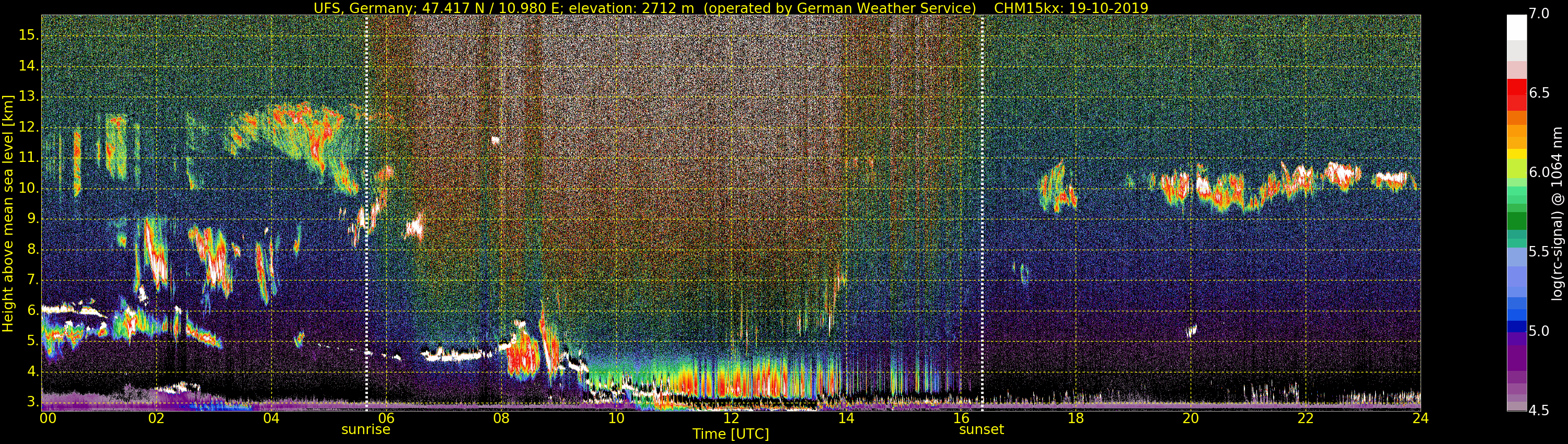Click the '22' time tick label

click(x=1306, y=418)
